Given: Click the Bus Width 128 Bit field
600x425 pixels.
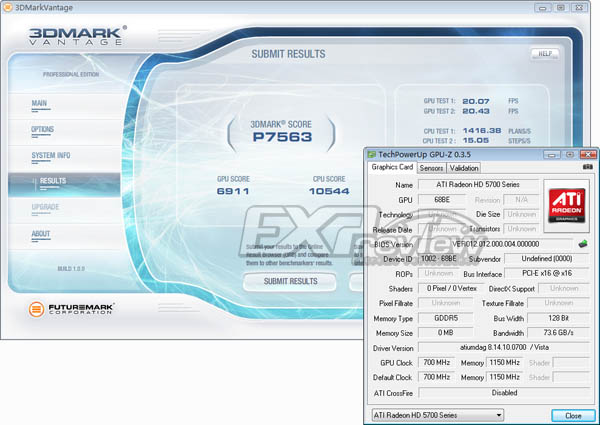Looking at the screenshot, I should click(559, 318).
